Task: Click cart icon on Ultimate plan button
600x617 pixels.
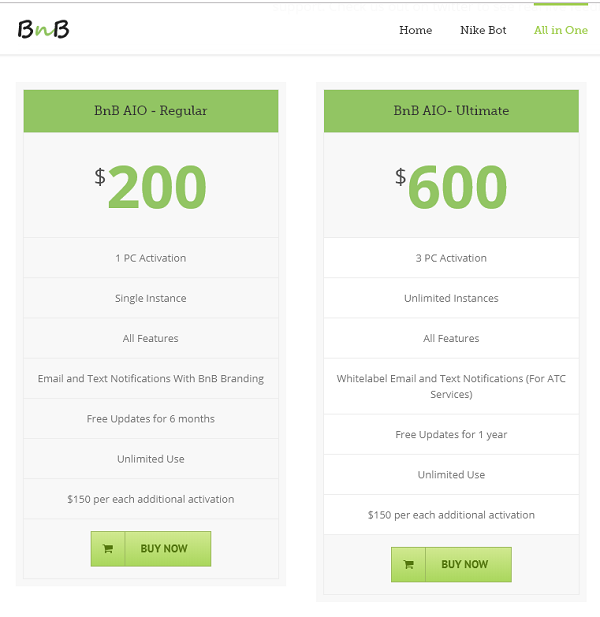Action: coord(408,564)
